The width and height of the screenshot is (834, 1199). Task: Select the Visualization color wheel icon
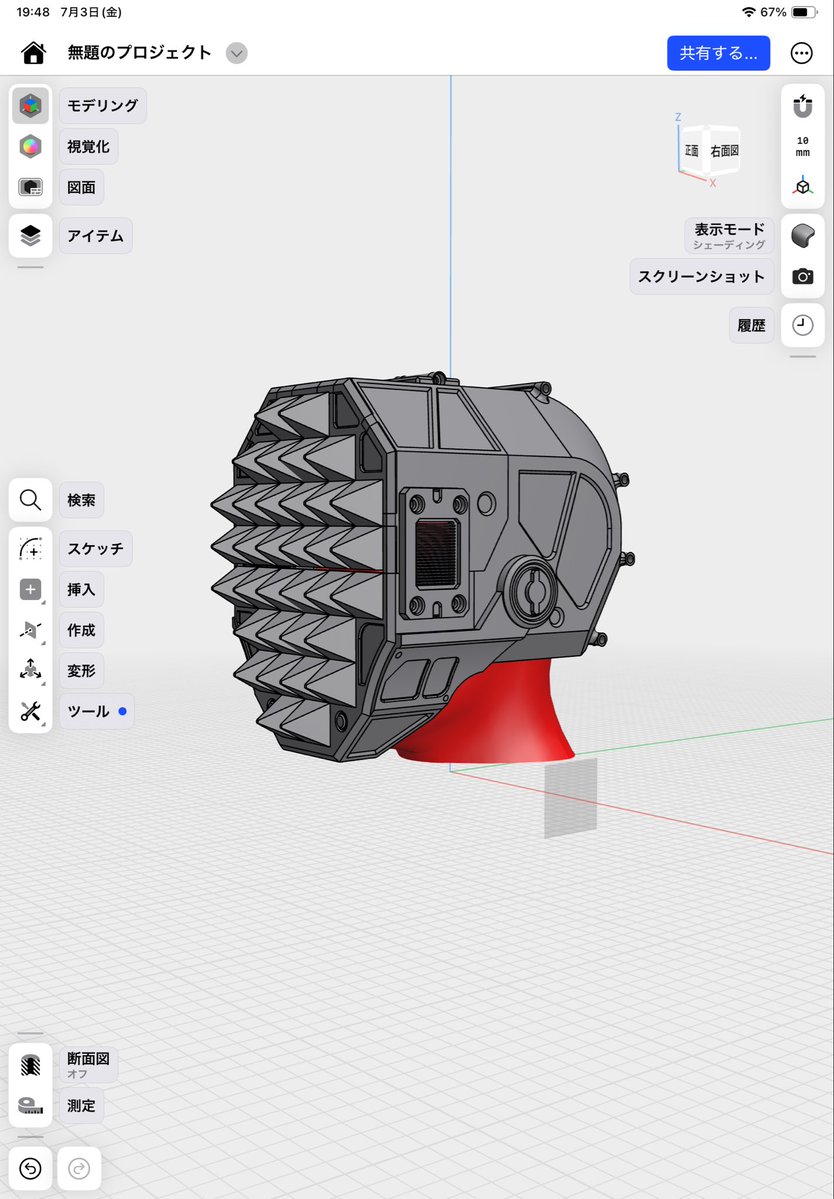pyautogui.click(x=31, y=146)
